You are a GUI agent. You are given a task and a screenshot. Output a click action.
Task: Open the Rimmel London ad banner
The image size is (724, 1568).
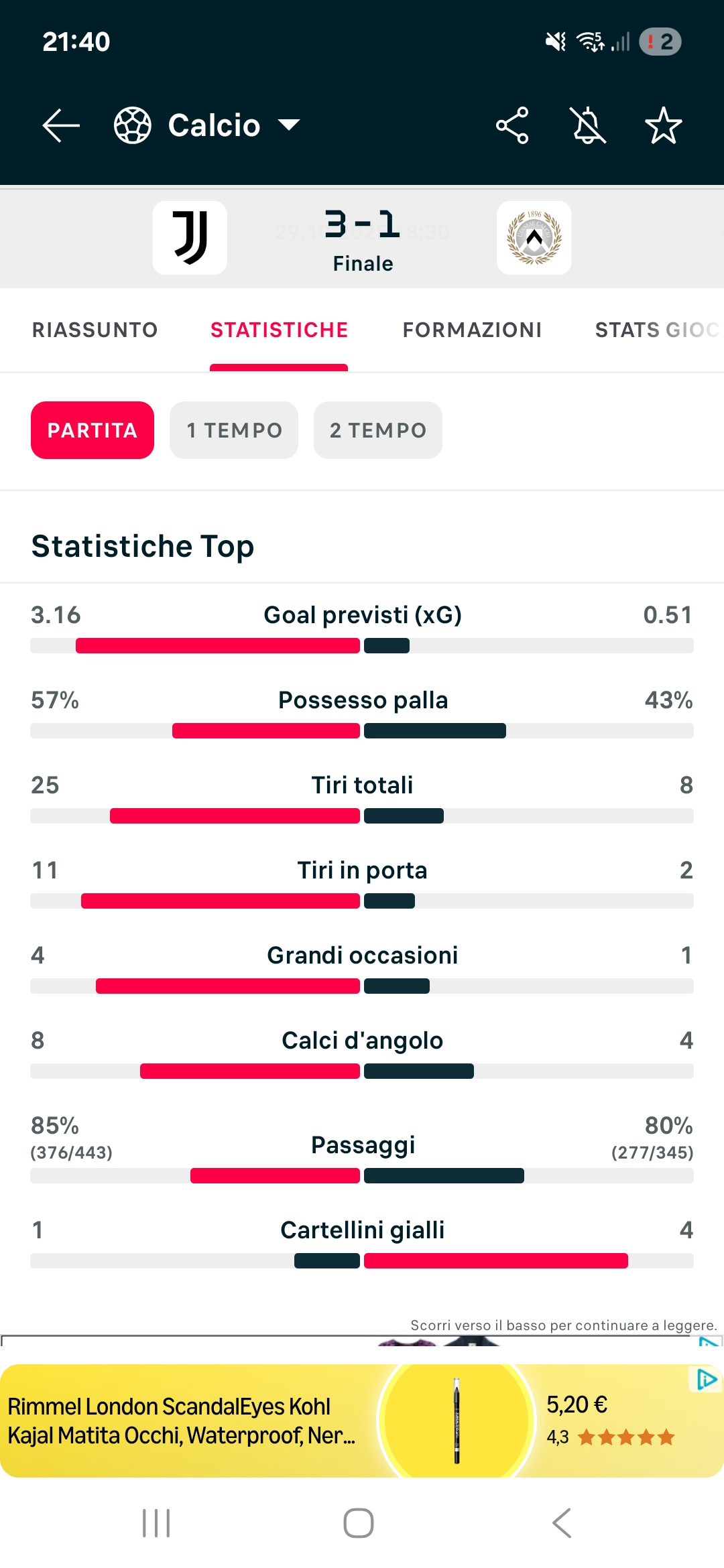tap(268, 1421)
